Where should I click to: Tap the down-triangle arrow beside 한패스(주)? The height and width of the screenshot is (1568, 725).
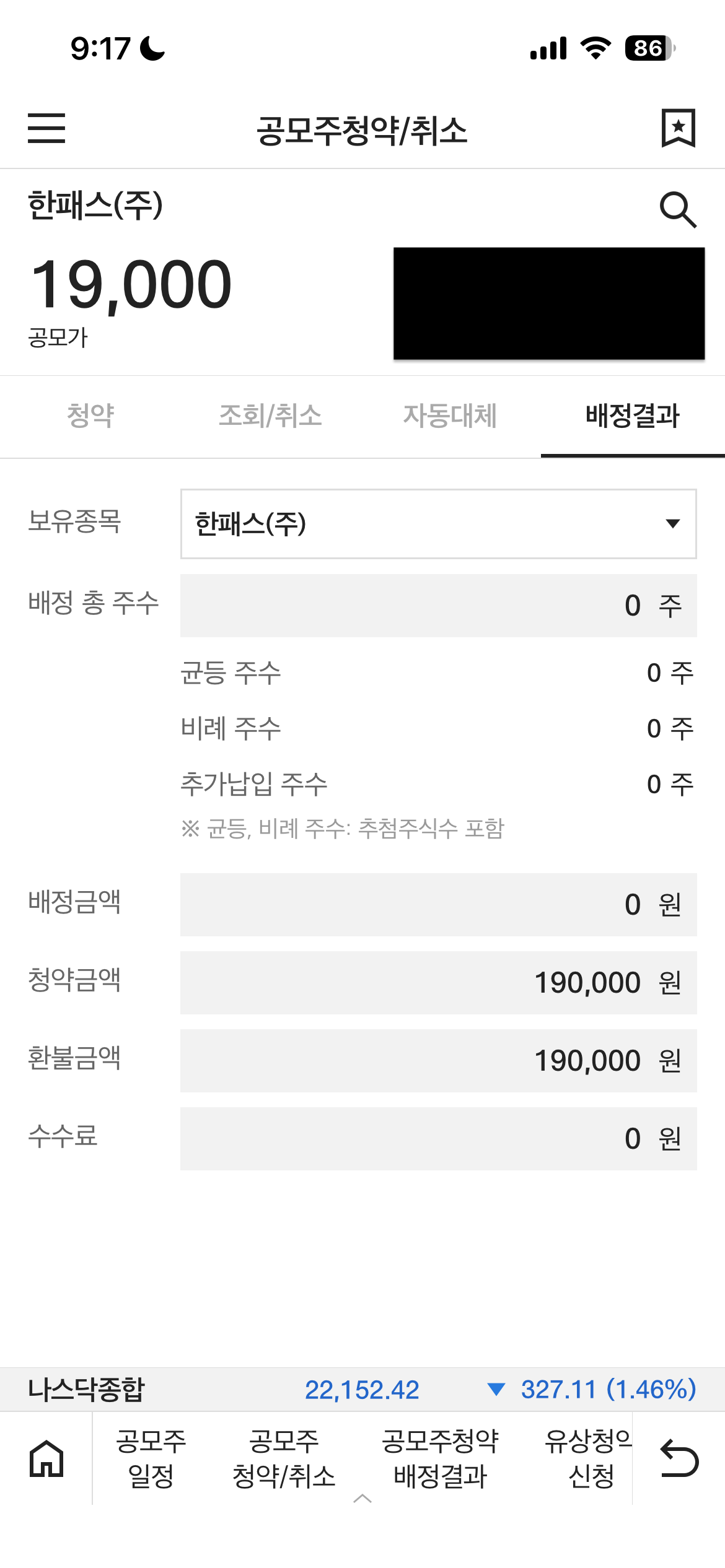[672, 524]
